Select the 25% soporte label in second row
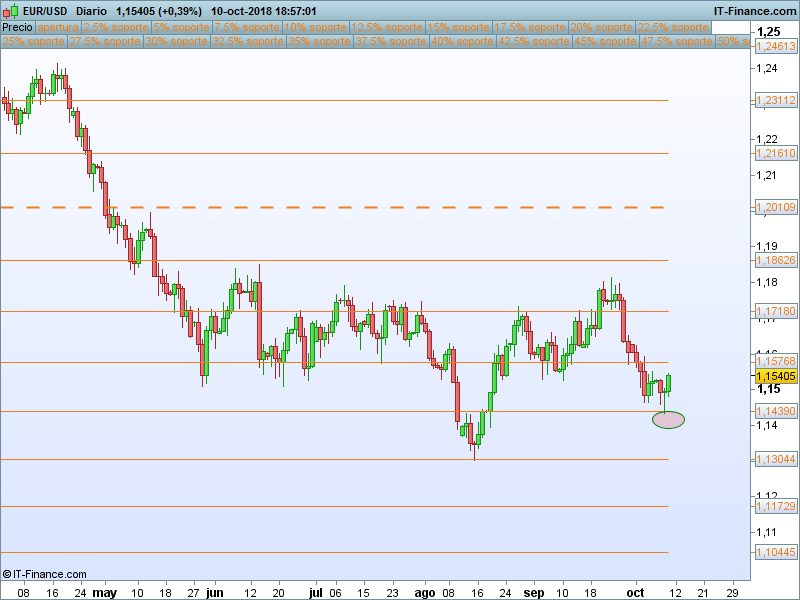Screen dimensions: 800x600 tap(33, 42)
